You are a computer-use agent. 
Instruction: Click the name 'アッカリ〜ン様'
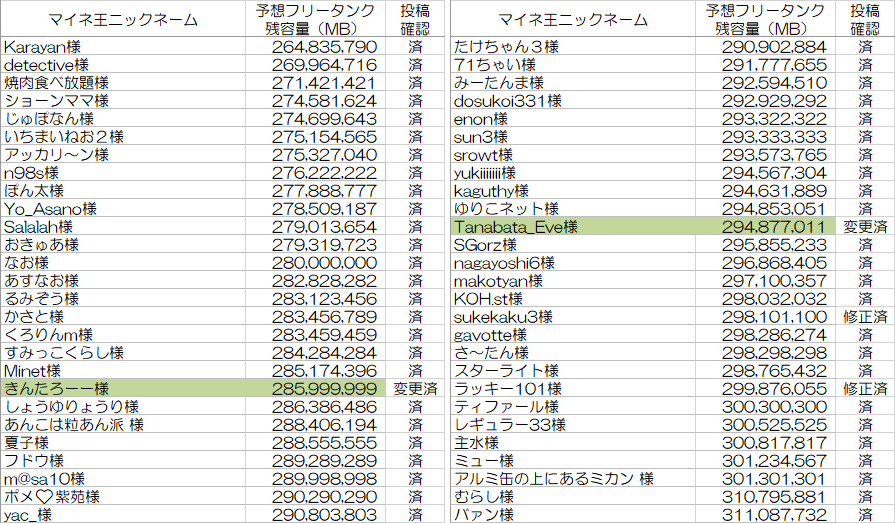coord(57,155)
